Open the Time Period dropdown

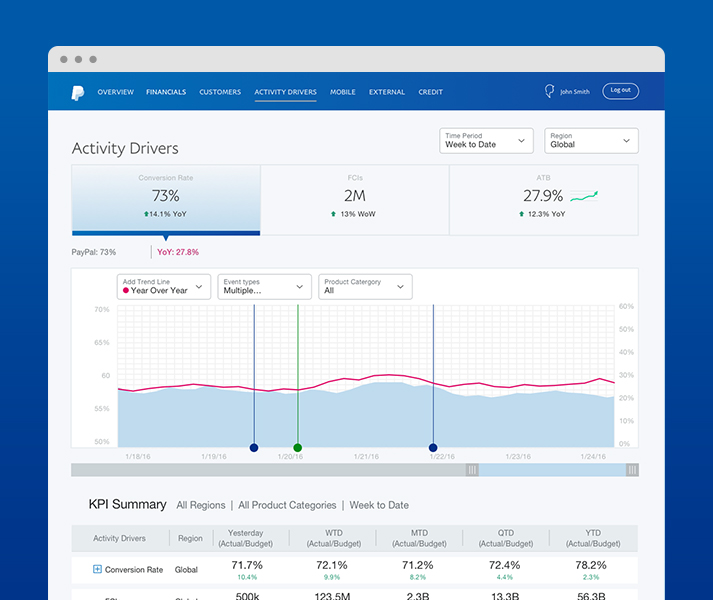click(x=486, y=141)
